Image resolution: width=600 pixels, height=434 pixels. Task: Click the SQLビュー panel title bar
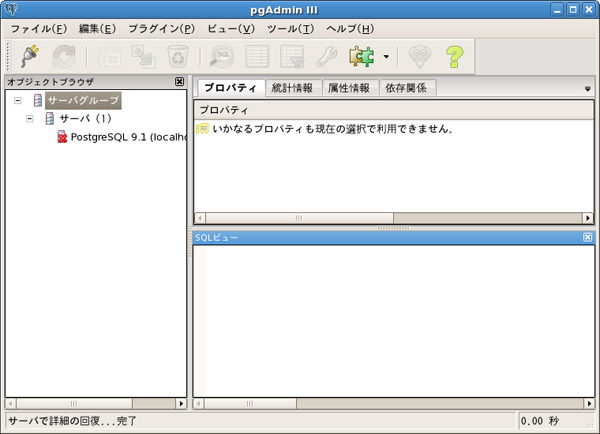click(393, 238)
